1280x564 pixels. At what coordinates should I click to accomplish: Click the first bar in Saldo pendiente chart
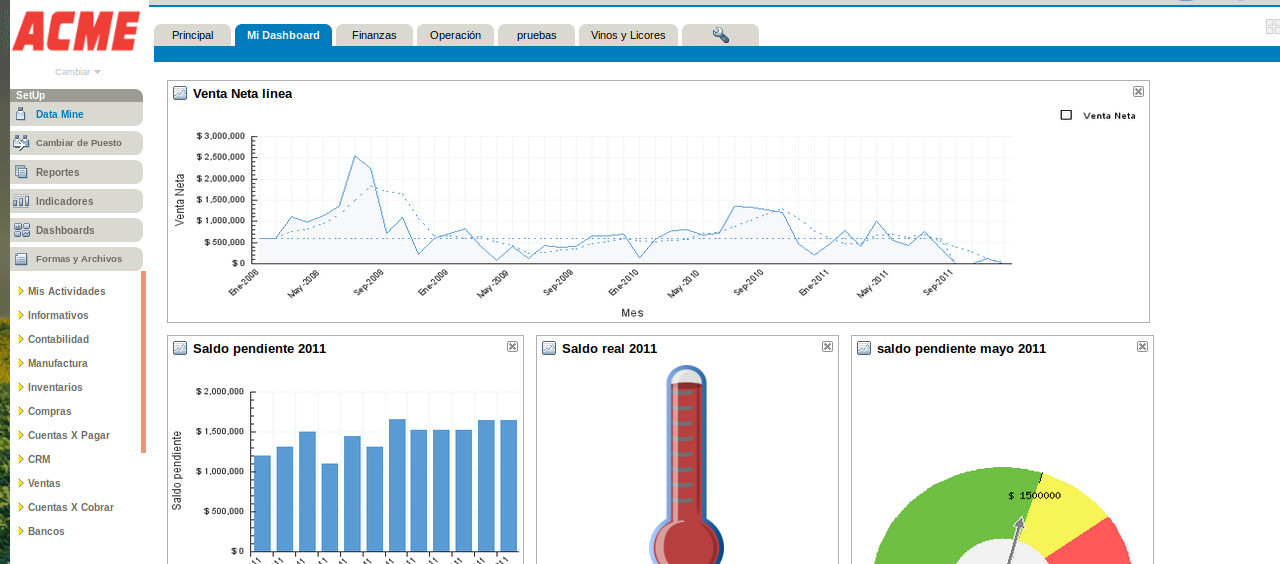262,503
